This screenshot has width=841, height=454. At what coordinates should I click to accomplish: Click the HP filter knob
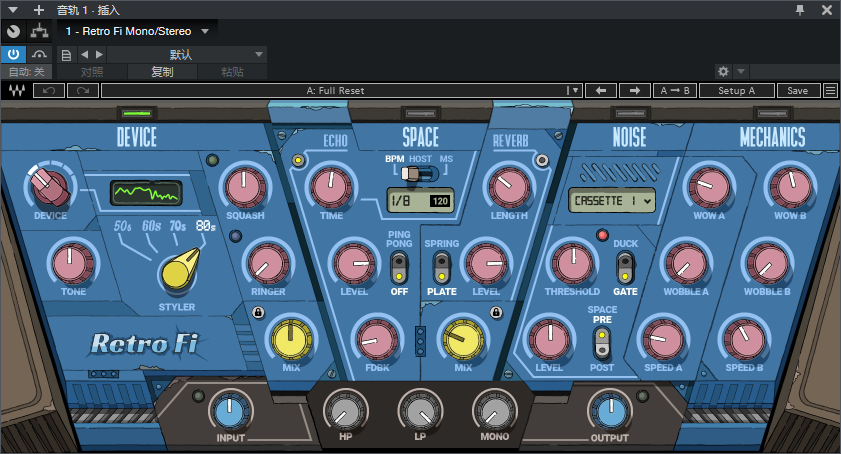pyautogui.click(x=345, y=412)
